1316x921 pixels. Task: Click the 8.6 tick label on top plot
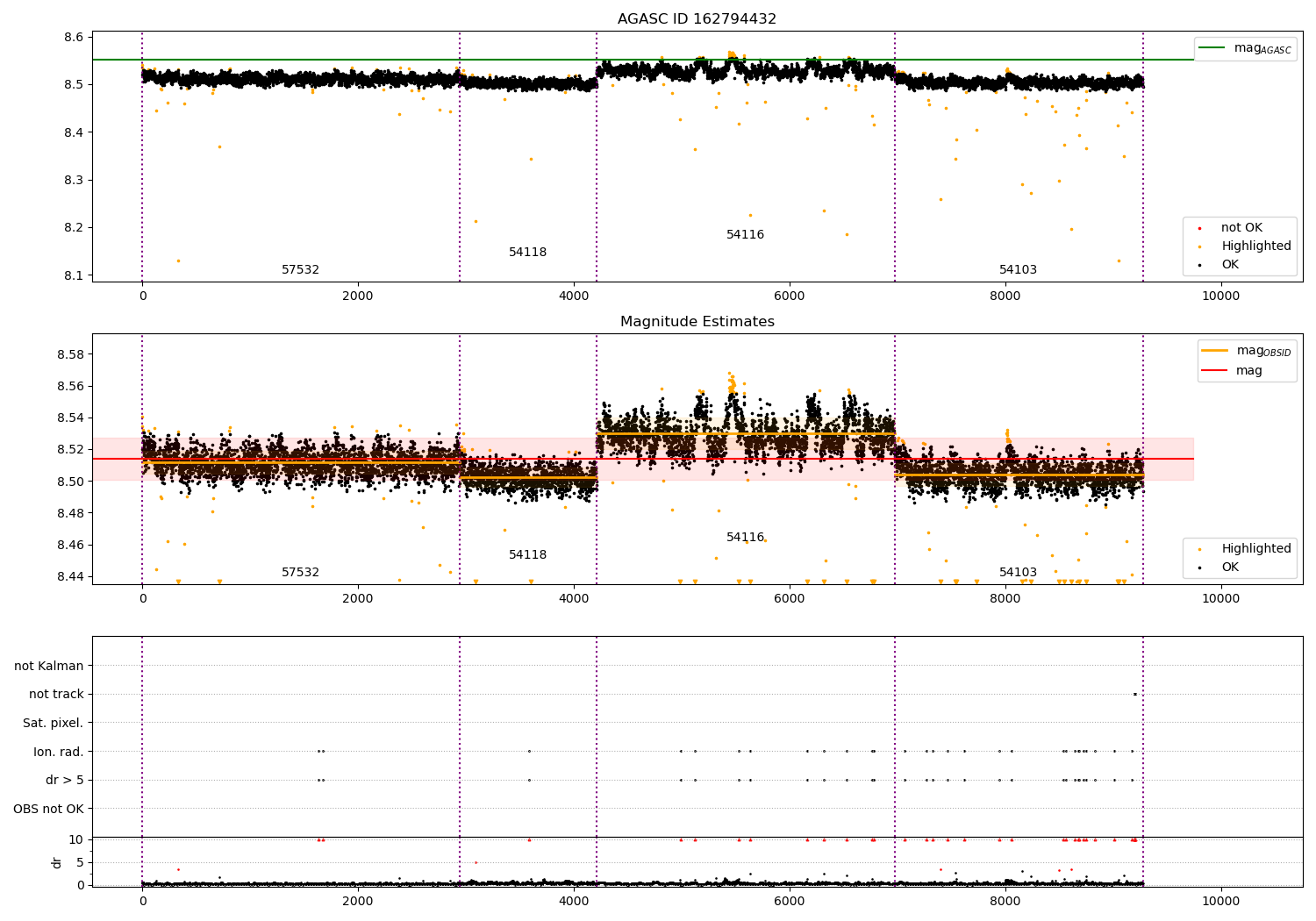[x=74, y=38]
